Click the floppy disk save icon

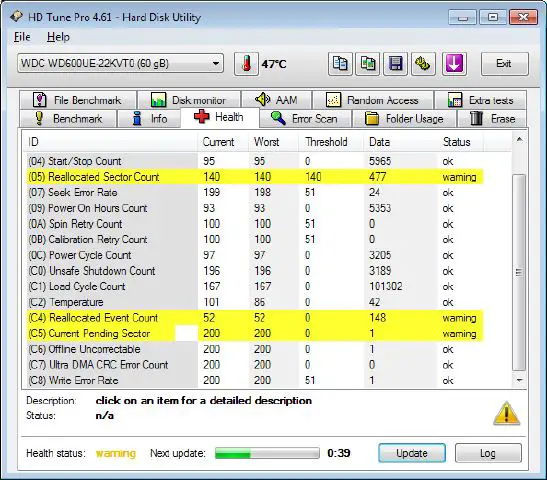(396, 64)
